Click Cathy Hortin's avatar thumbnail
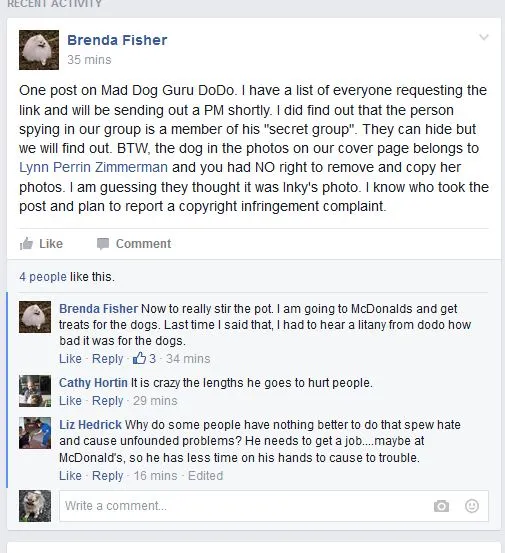The height and width of the screenshot is (553, 505). 35,391
